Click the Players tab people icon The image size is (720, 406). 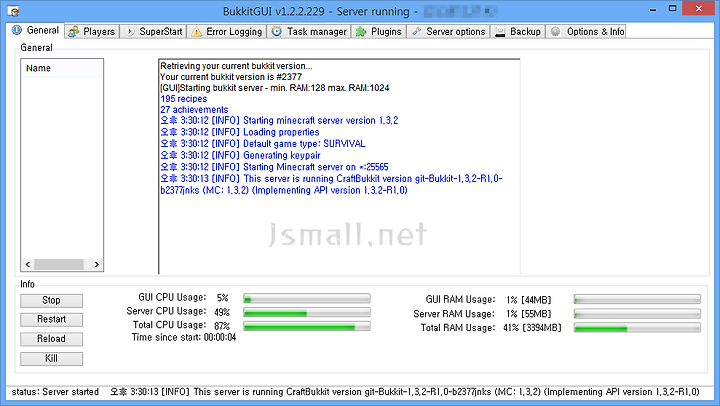click(73, 32)
